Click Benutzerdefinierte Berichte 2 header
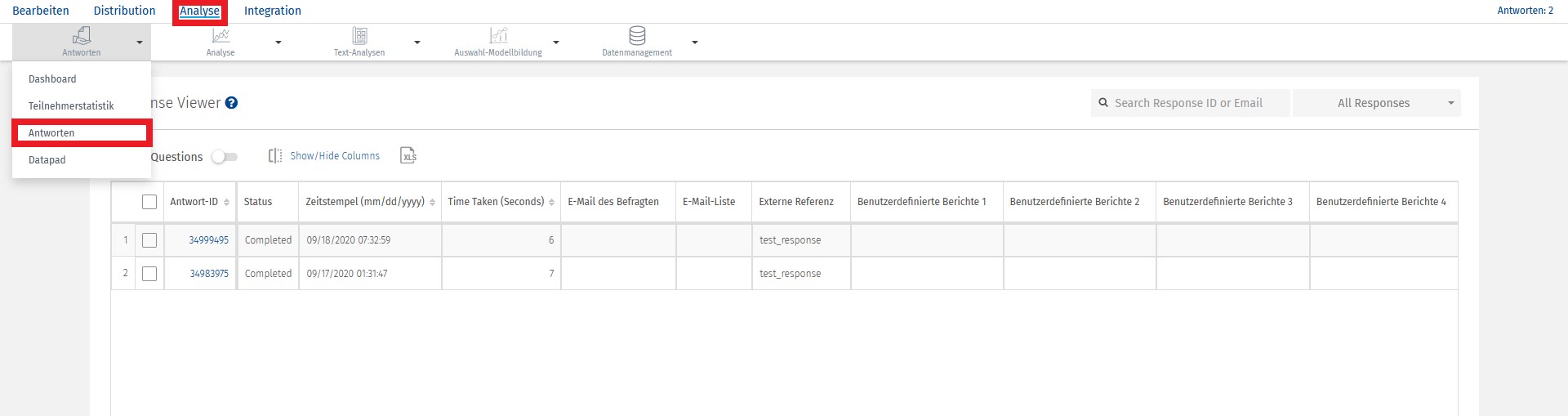The image size is (1568, 416). click(x=1075, y=202)
